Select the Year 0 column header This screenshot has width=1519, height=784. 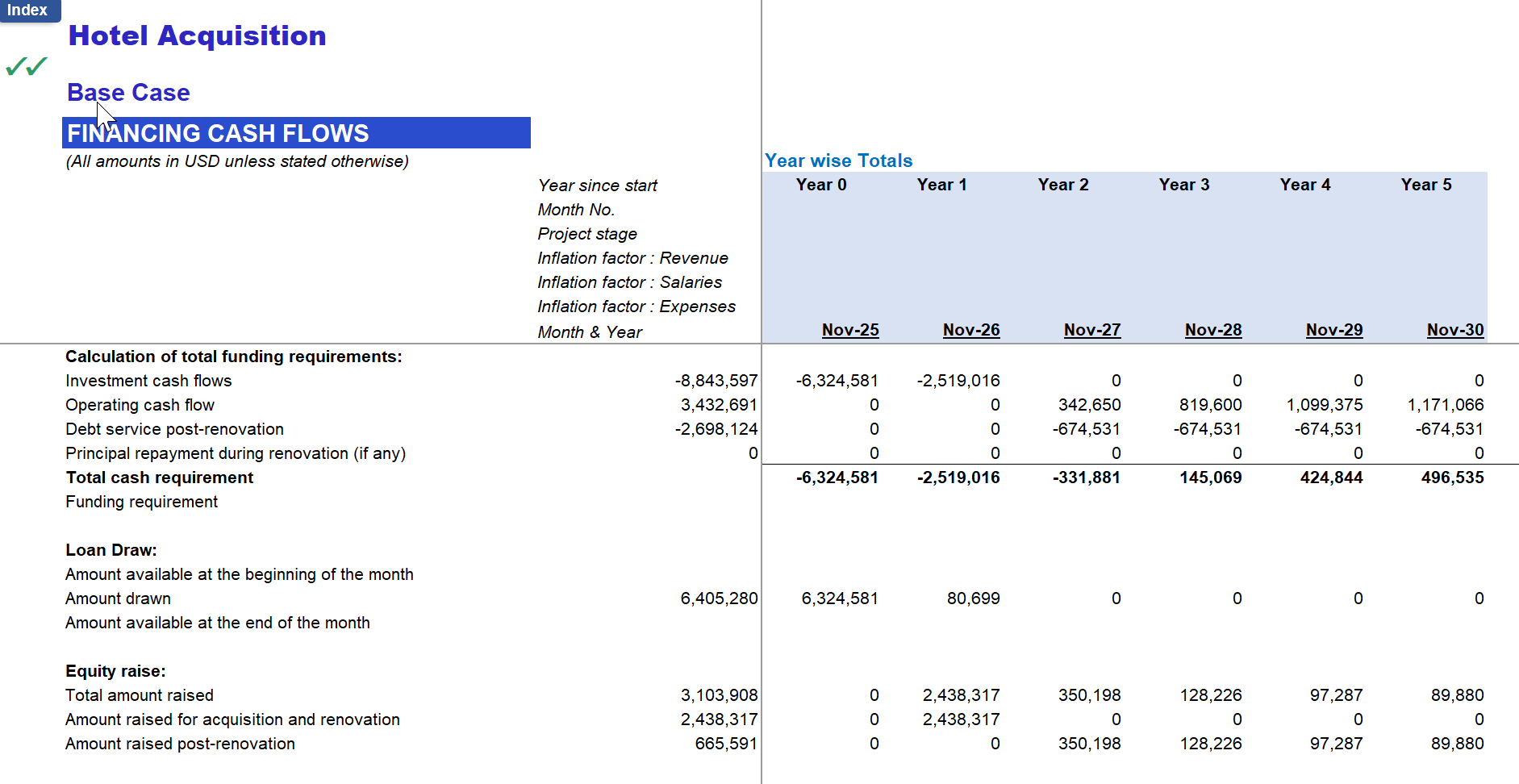point(820,185)
